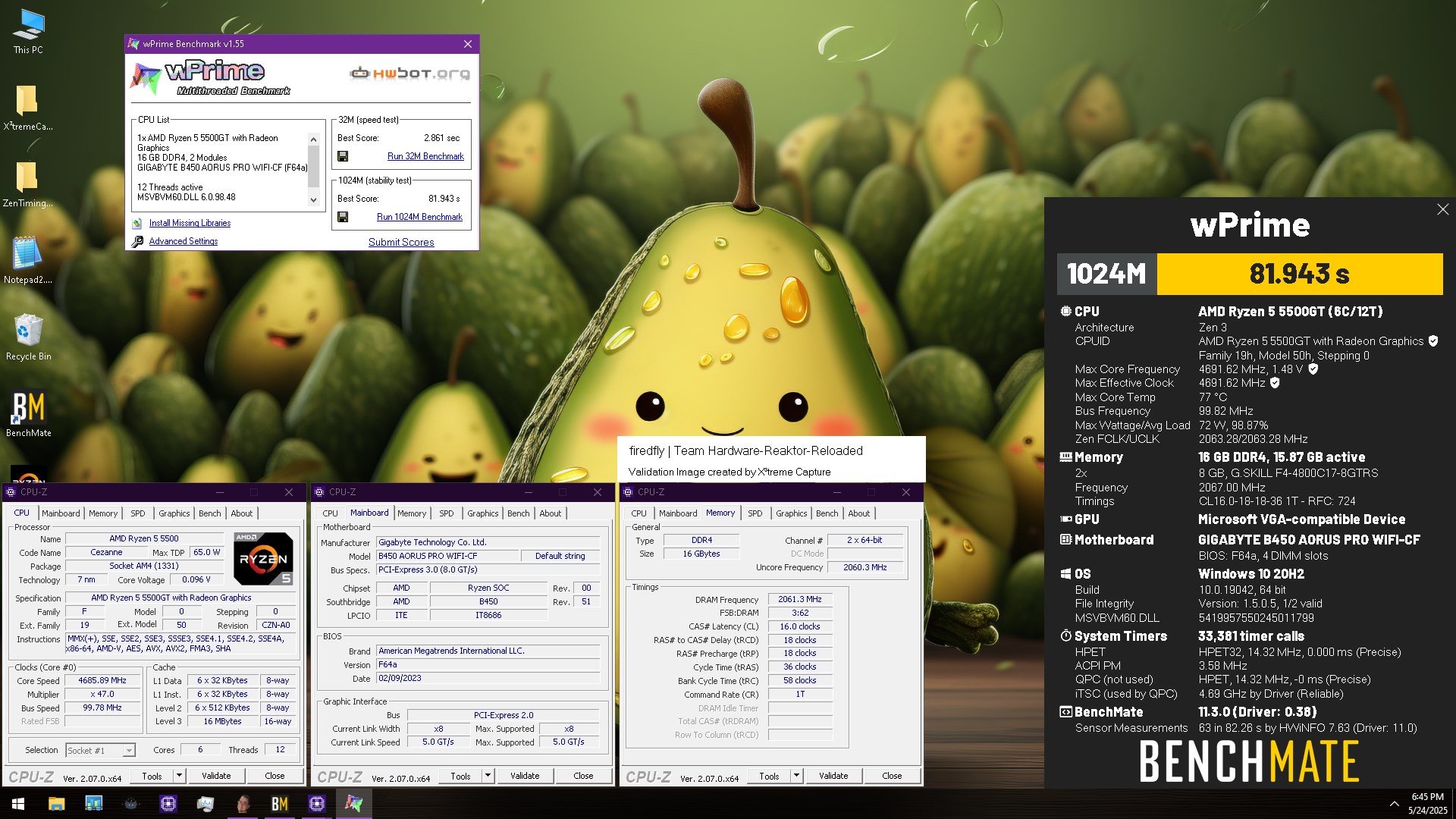Viewport: 1456px width, 819px height.
Task: Open Bench tab in CPU-Z Mainboard window
Action: pyautogui.click(x=519, y=513)
